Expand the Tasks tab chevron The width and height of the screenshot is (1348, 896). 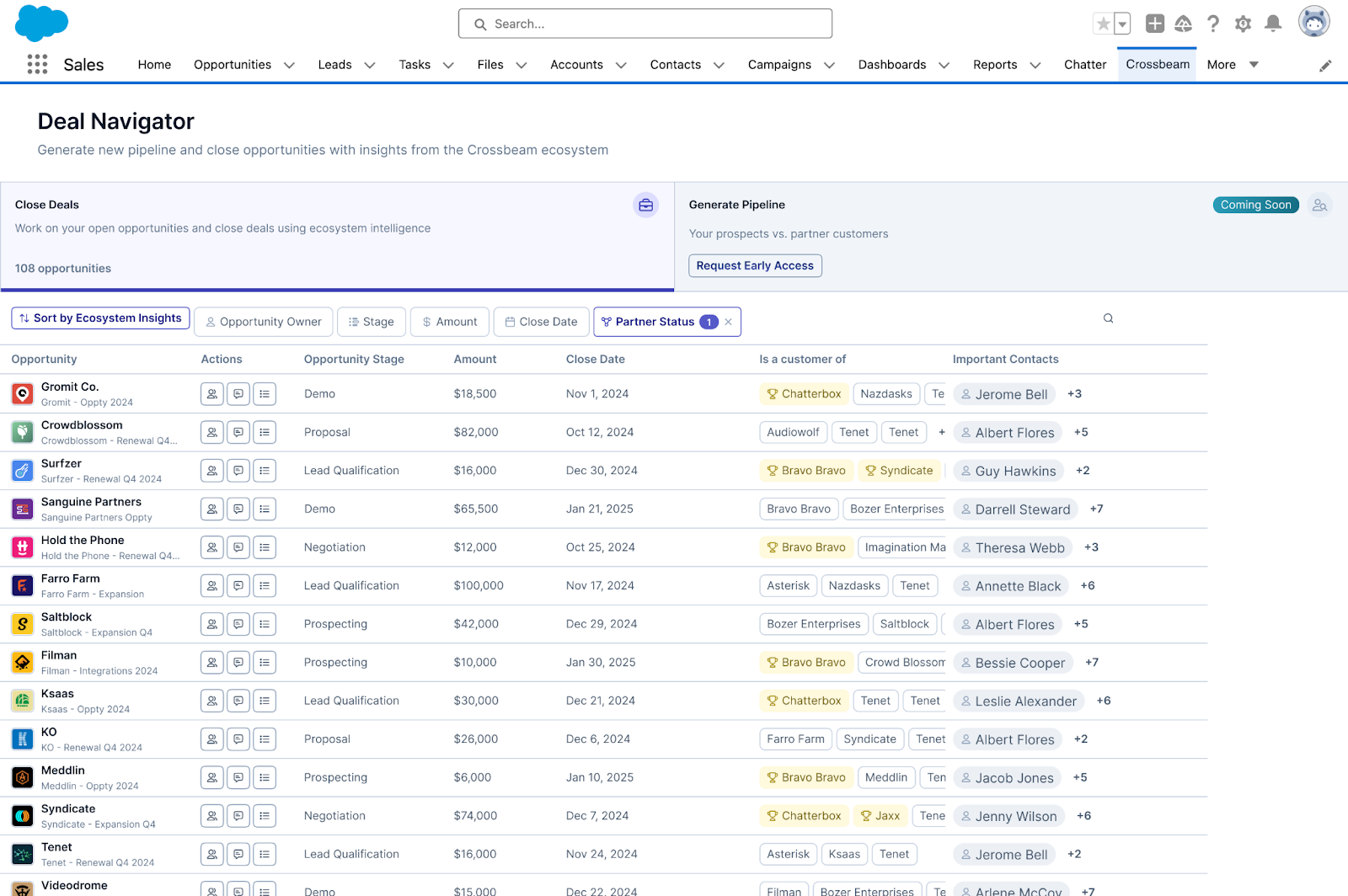coord(448,66)
